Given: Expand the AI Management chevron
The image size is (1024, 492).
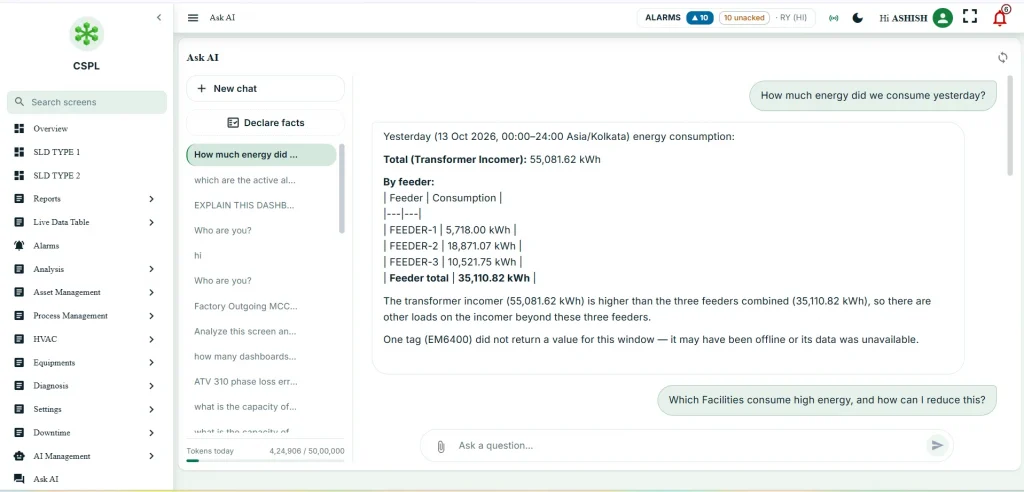Looking at the screenshot, I should point(152,456).
